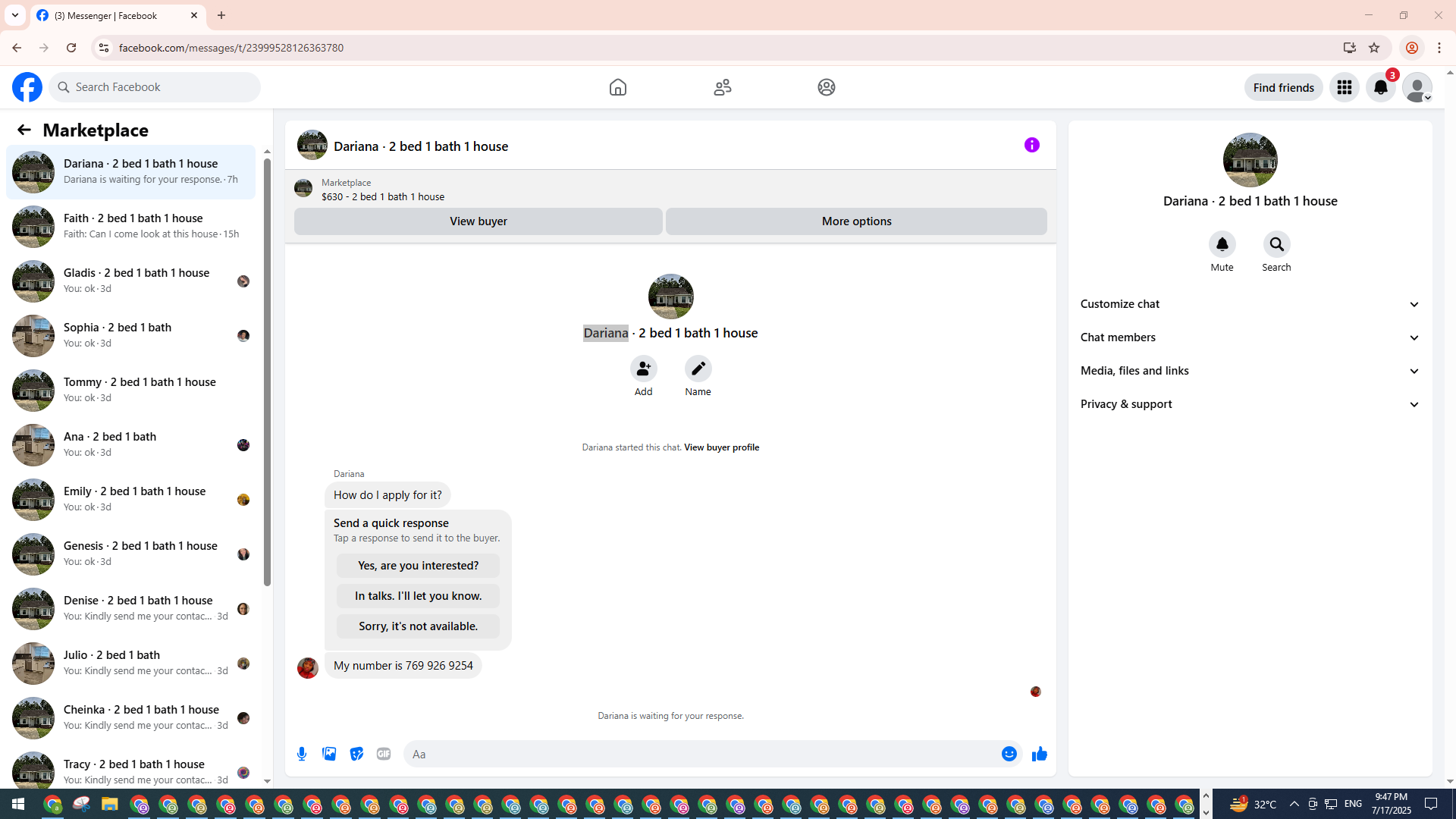Open the emoji picker in message box
This screenshot has width=1456, height=819.
coord(1009,754)
